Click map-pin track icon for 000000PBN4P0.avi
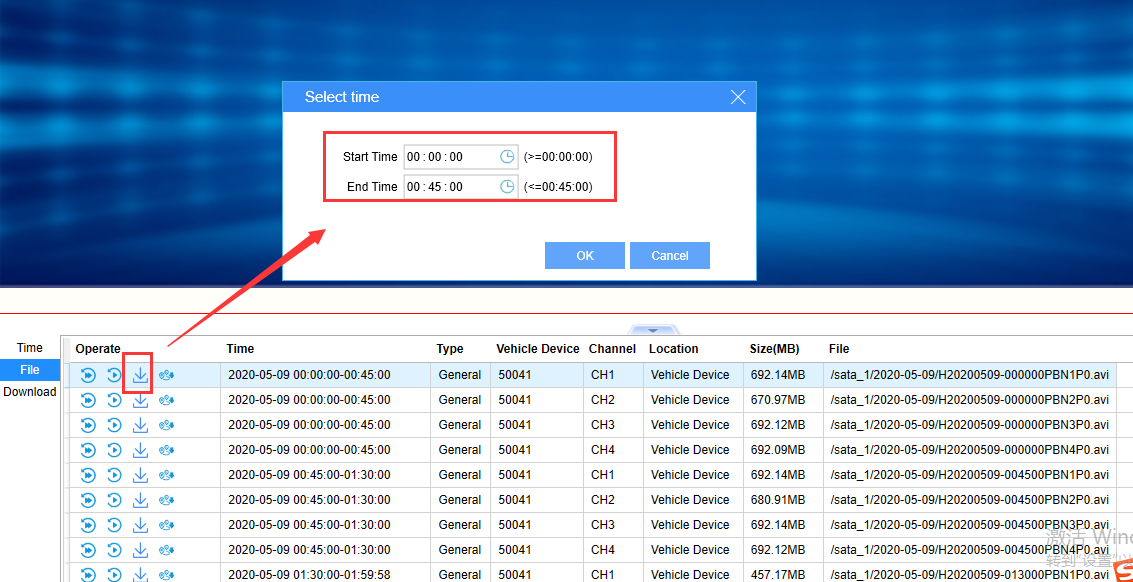 point(167,450)
